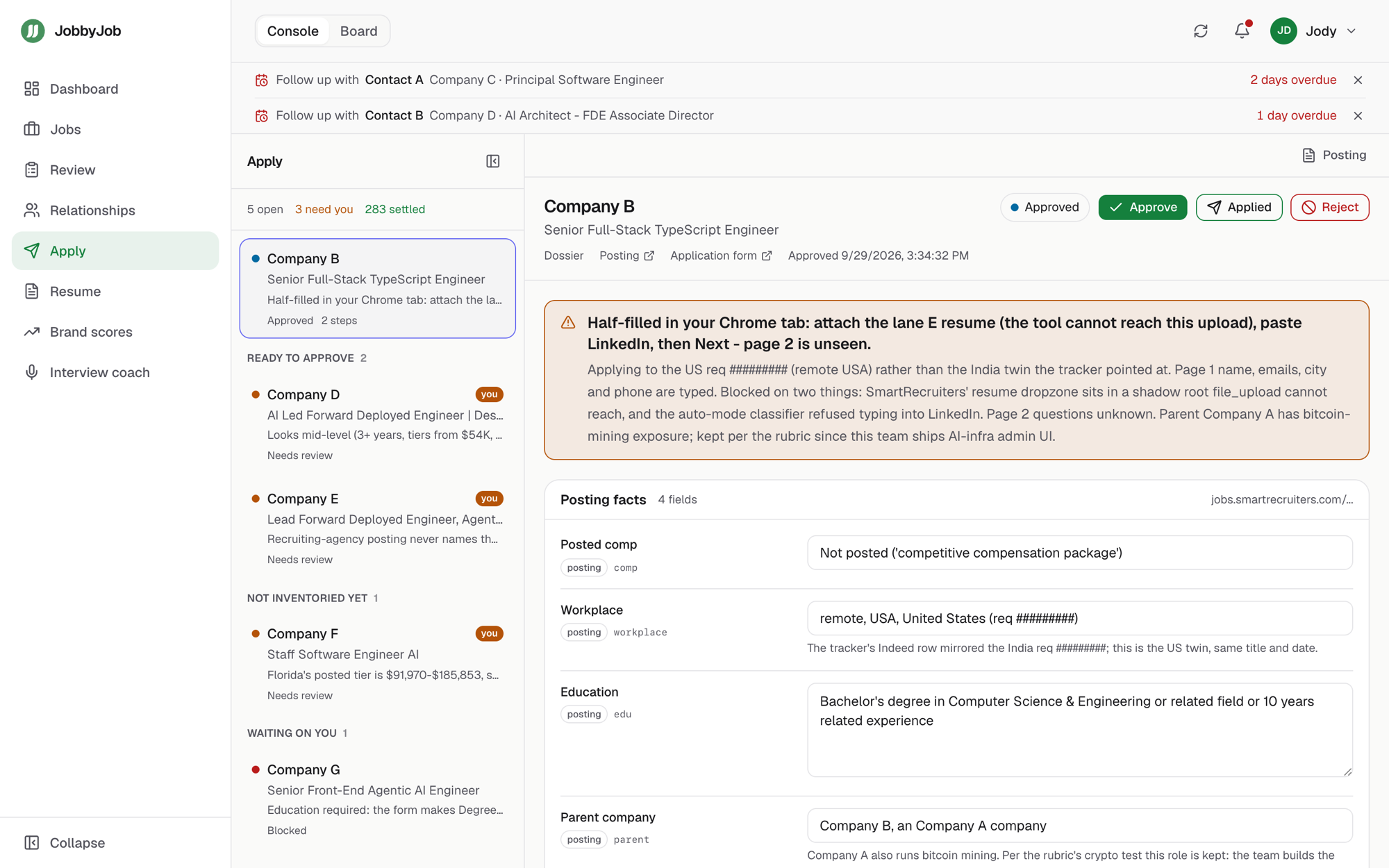Dismiss the Contact B follow-up reminder
Image resolution: width=1389 pixels, height=868 pixels.
[1358, 116]
